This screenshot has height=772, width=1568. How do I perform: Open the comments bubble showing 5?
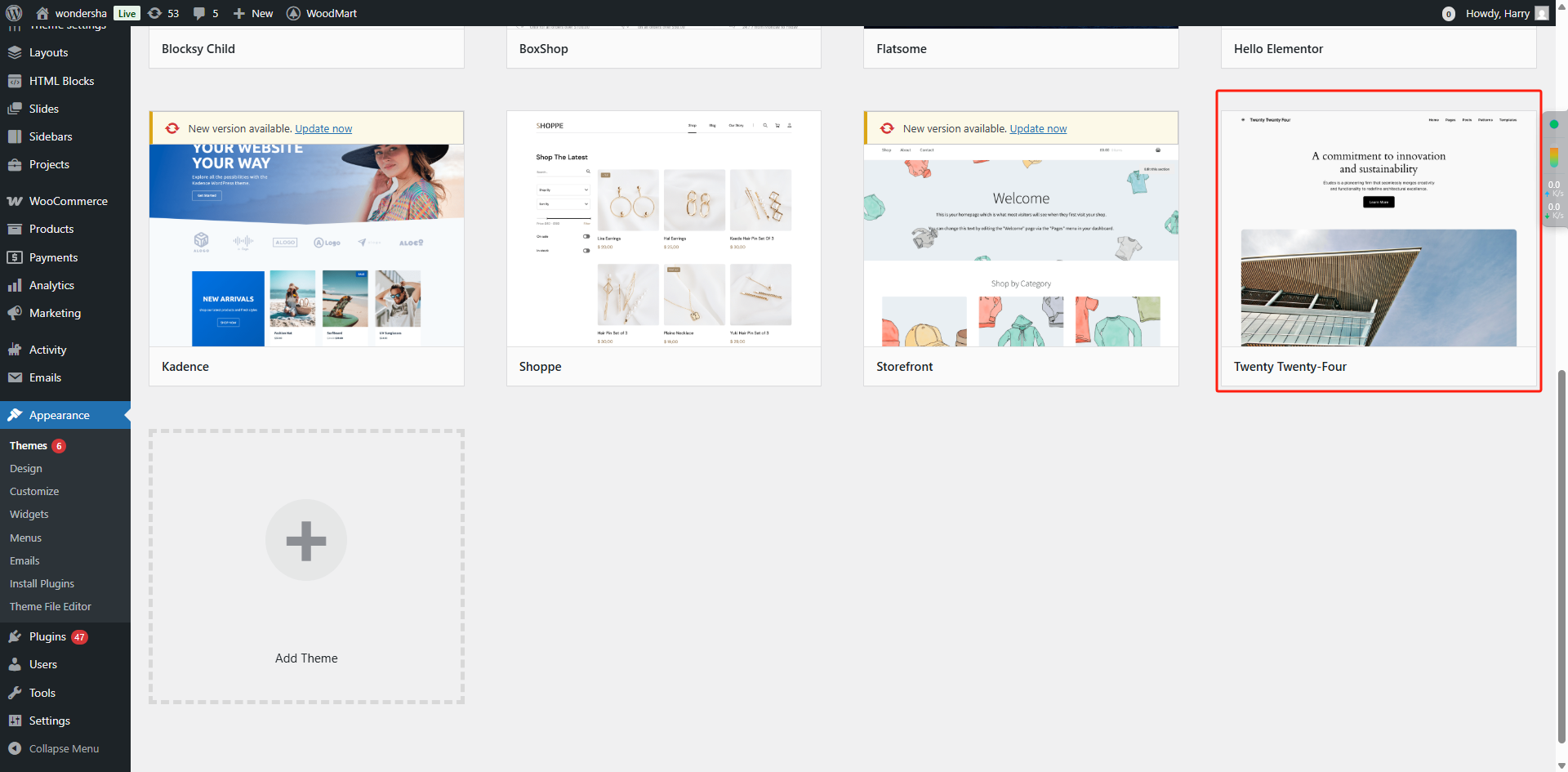(x=199, y=13)
